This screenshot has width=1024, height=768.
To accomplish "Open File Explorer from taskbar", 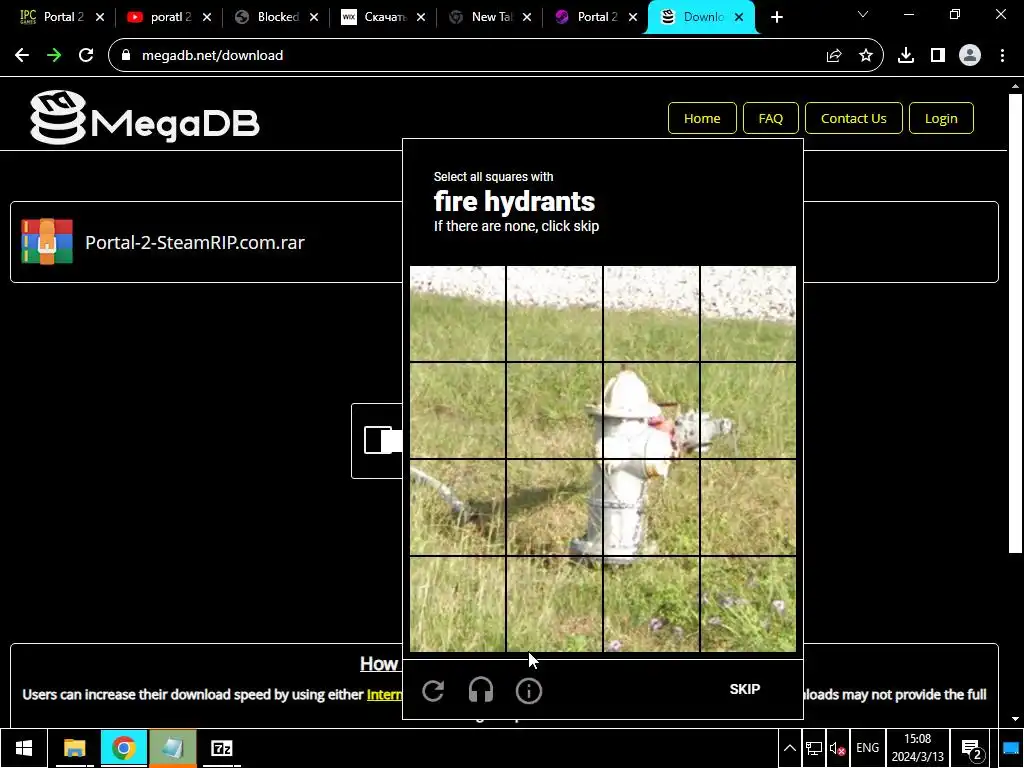I will pos(74,748).
